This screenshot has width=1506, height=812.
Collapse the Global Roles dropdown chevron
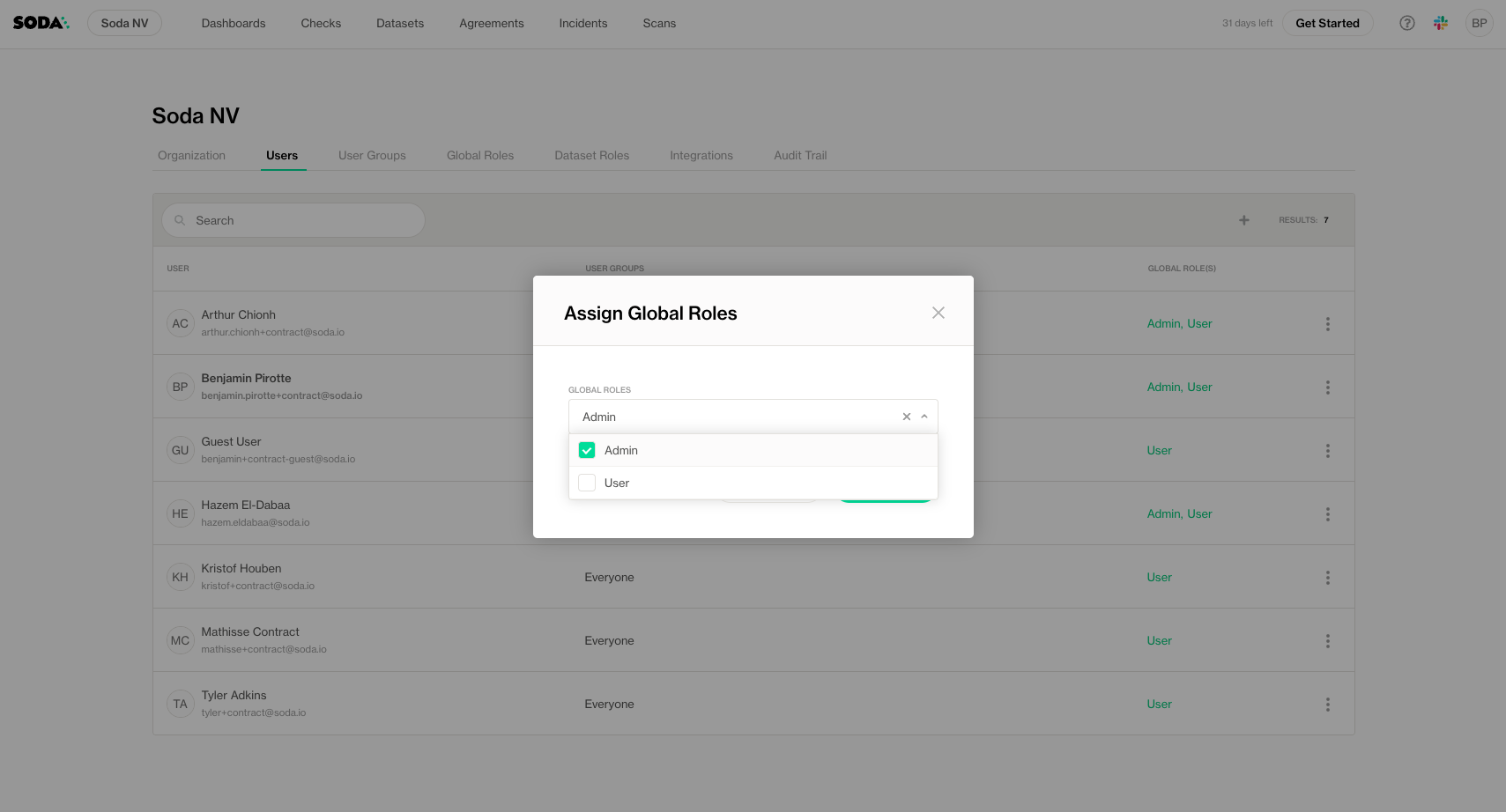pyautogui.click(x=924, y=417)
